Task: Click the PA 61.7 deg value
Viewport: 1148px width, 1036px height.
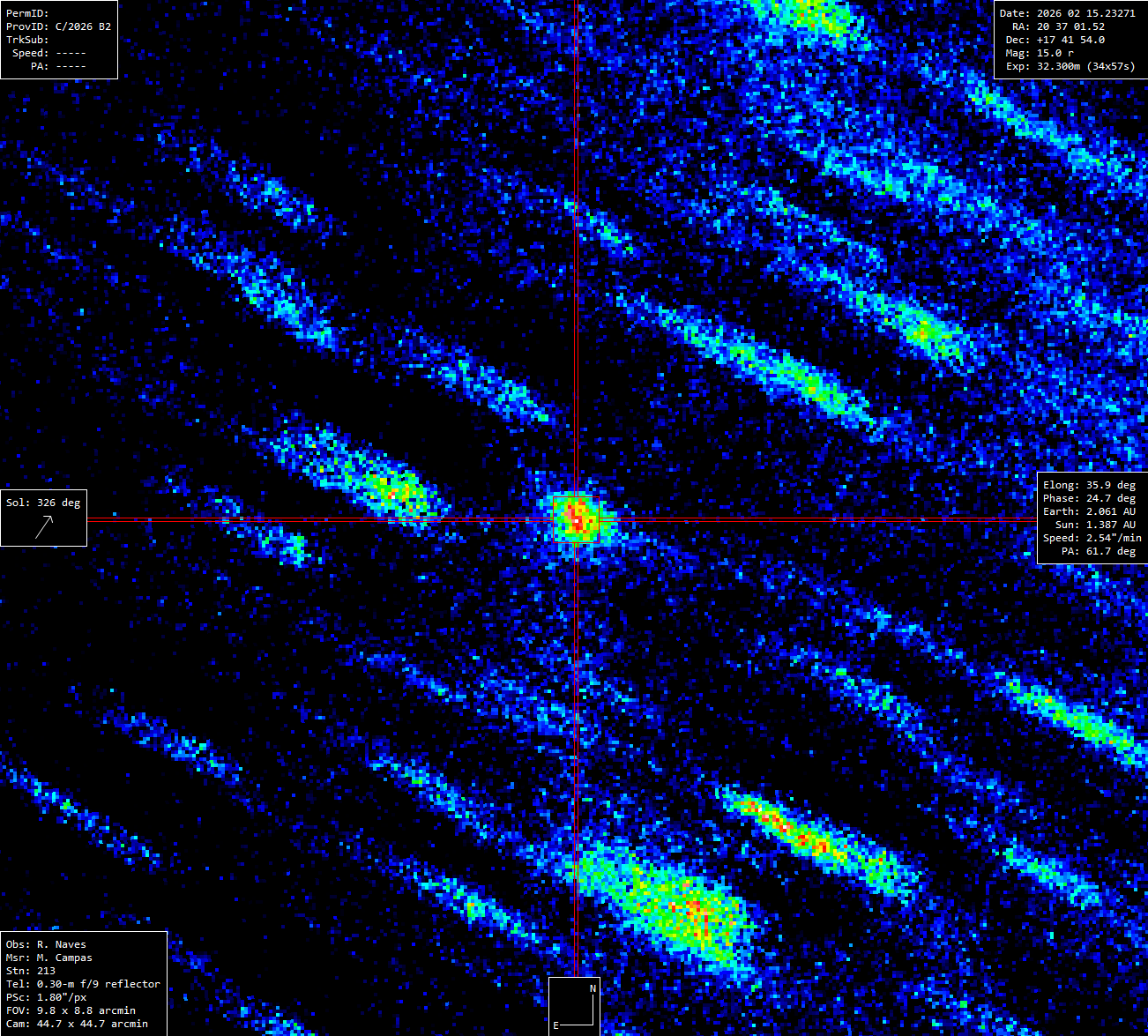Action: click(x=1099, y=551)
